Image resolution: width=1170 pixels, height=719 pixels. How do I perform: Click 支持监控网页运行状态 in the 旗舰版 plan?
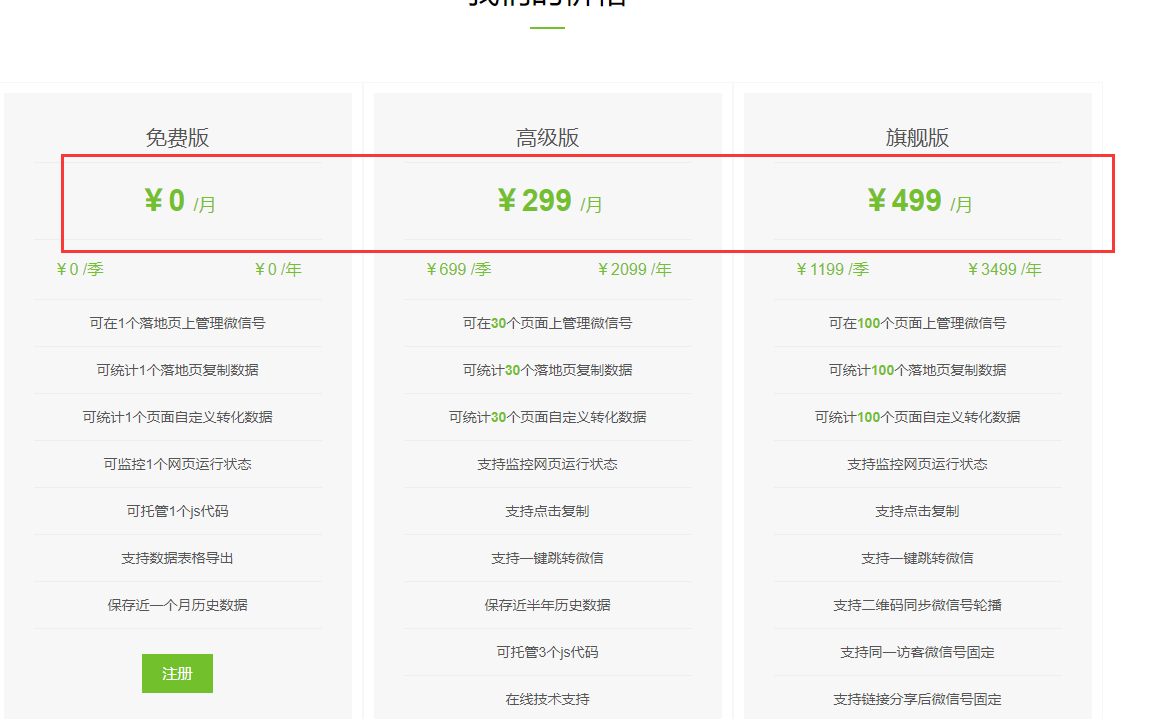[x=917, y=464]
